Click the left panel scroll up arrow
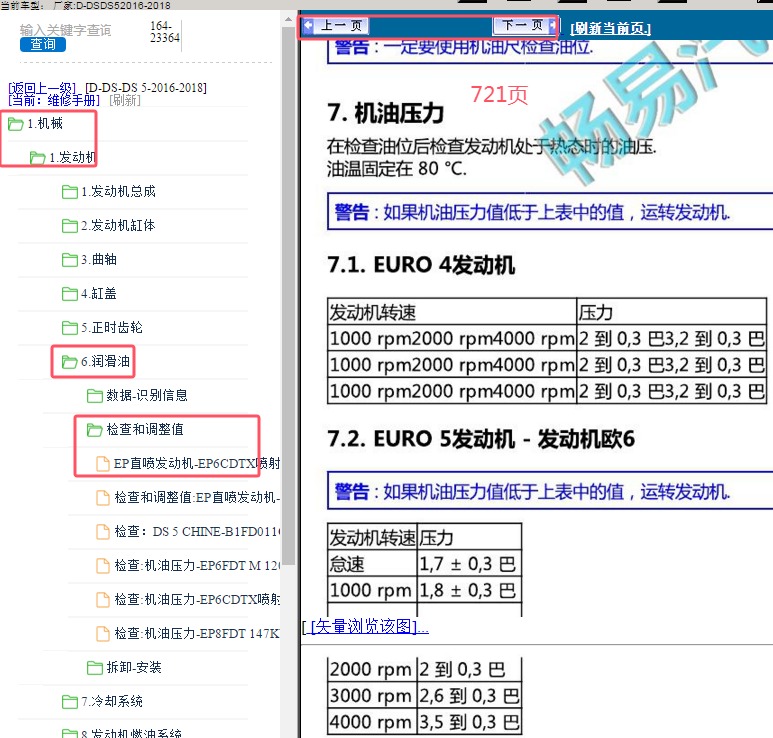Image resolution: width=773 pixels, height=738 pixels. click(x=288, y=20)
